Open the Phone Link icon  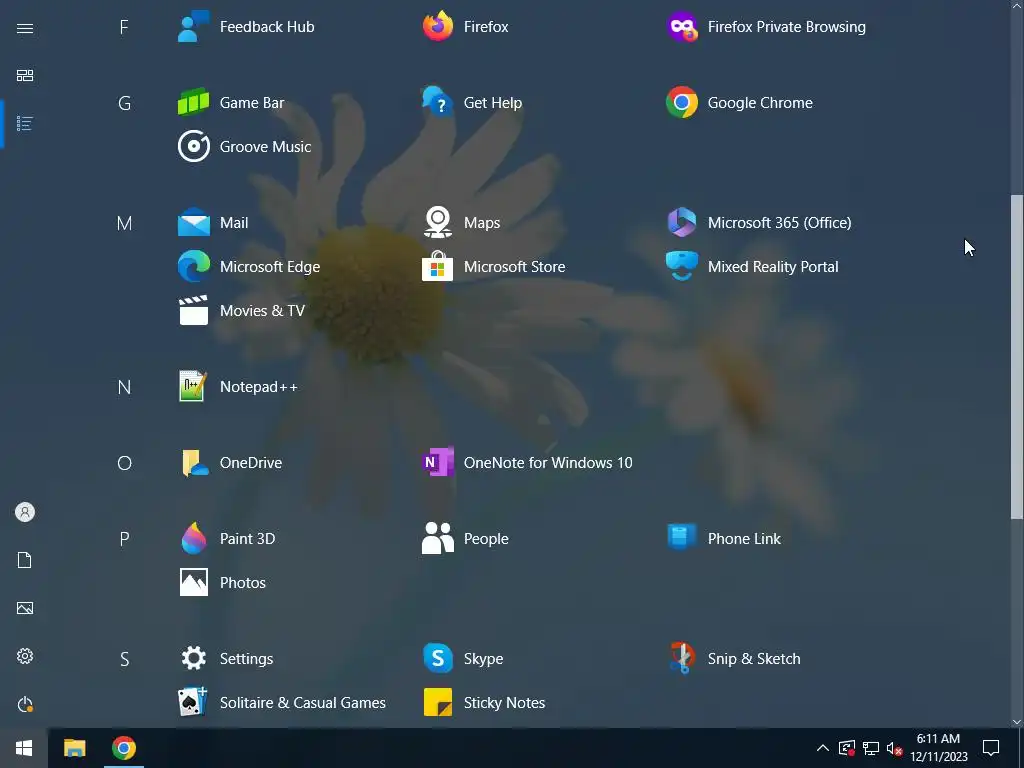(x=682, y=538)
